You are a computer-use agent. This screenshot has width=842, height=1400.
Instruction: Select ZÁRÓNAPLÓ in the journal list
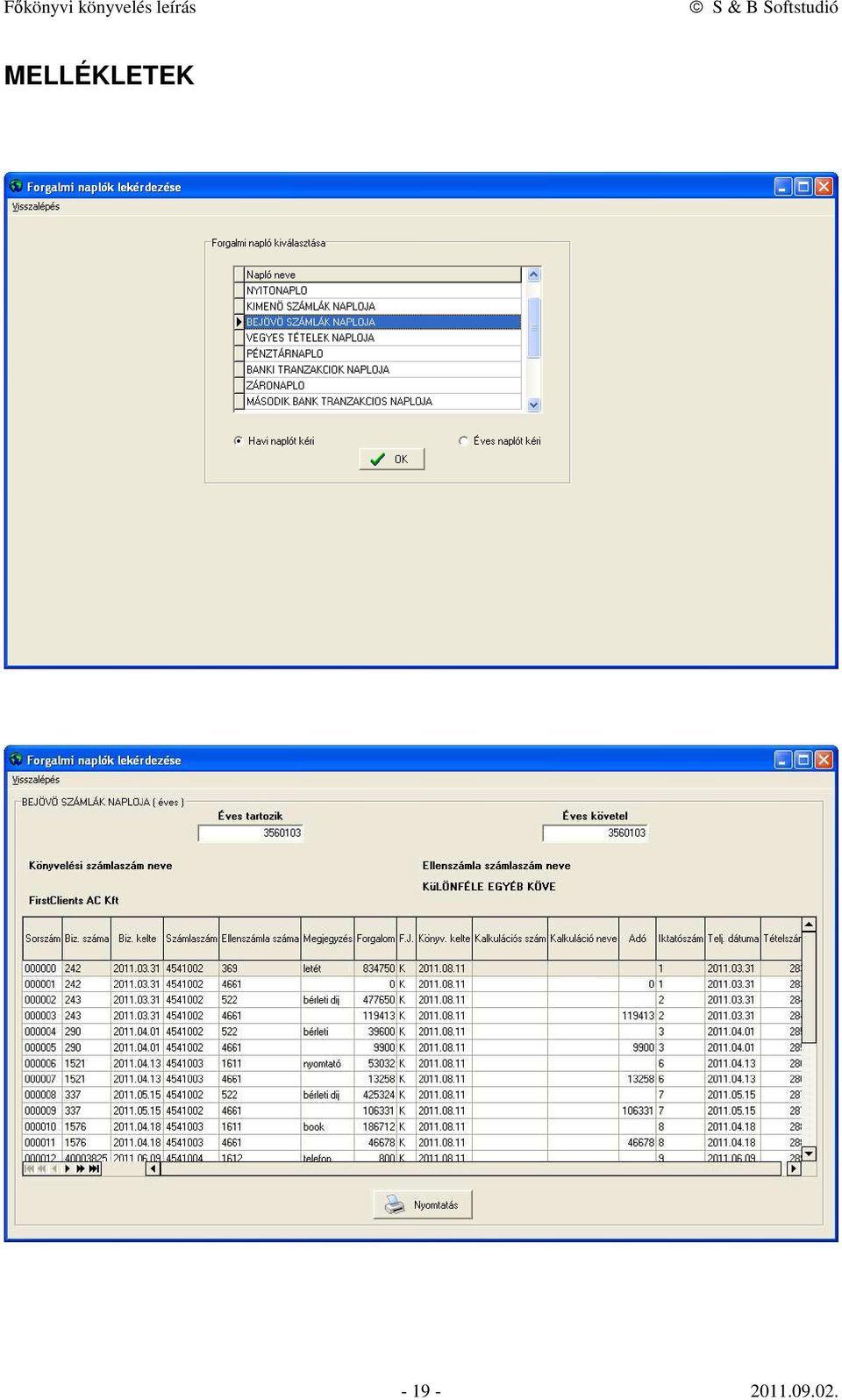(382, 385)
